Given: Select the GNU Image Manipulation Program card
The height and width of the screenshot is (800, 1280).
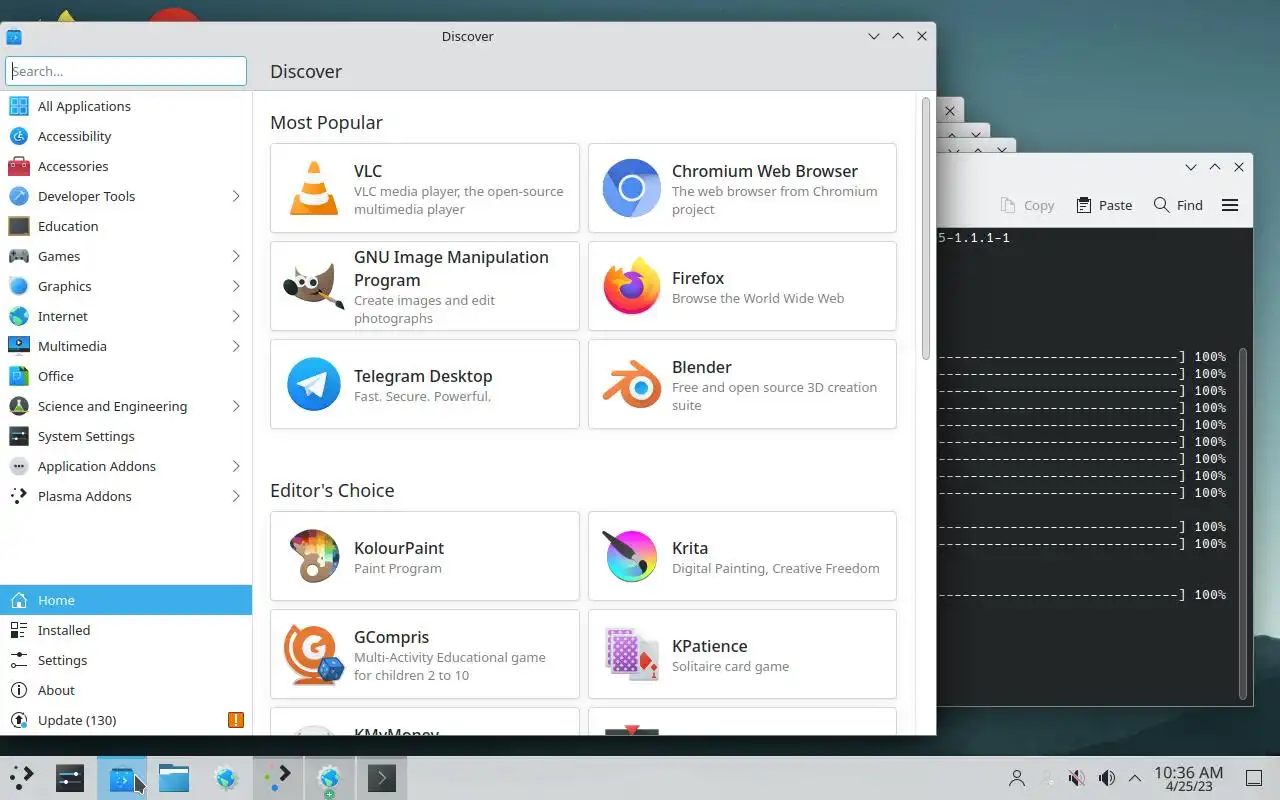Looking at the screenshot, I should point(425,286).
